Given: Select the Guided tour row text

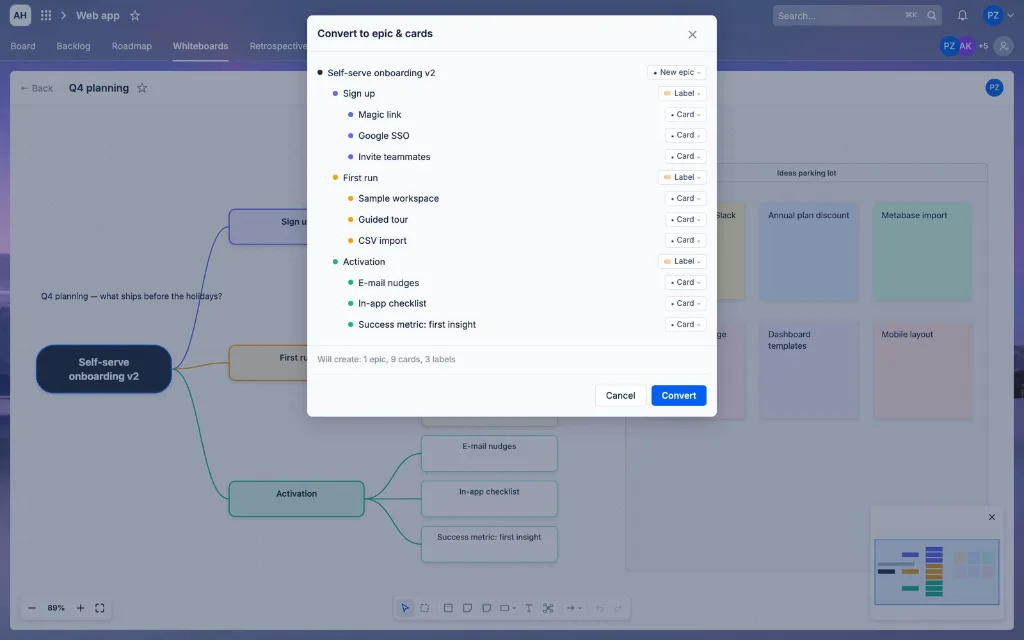Looking at the screenshot, I should (x=383, y=219).
